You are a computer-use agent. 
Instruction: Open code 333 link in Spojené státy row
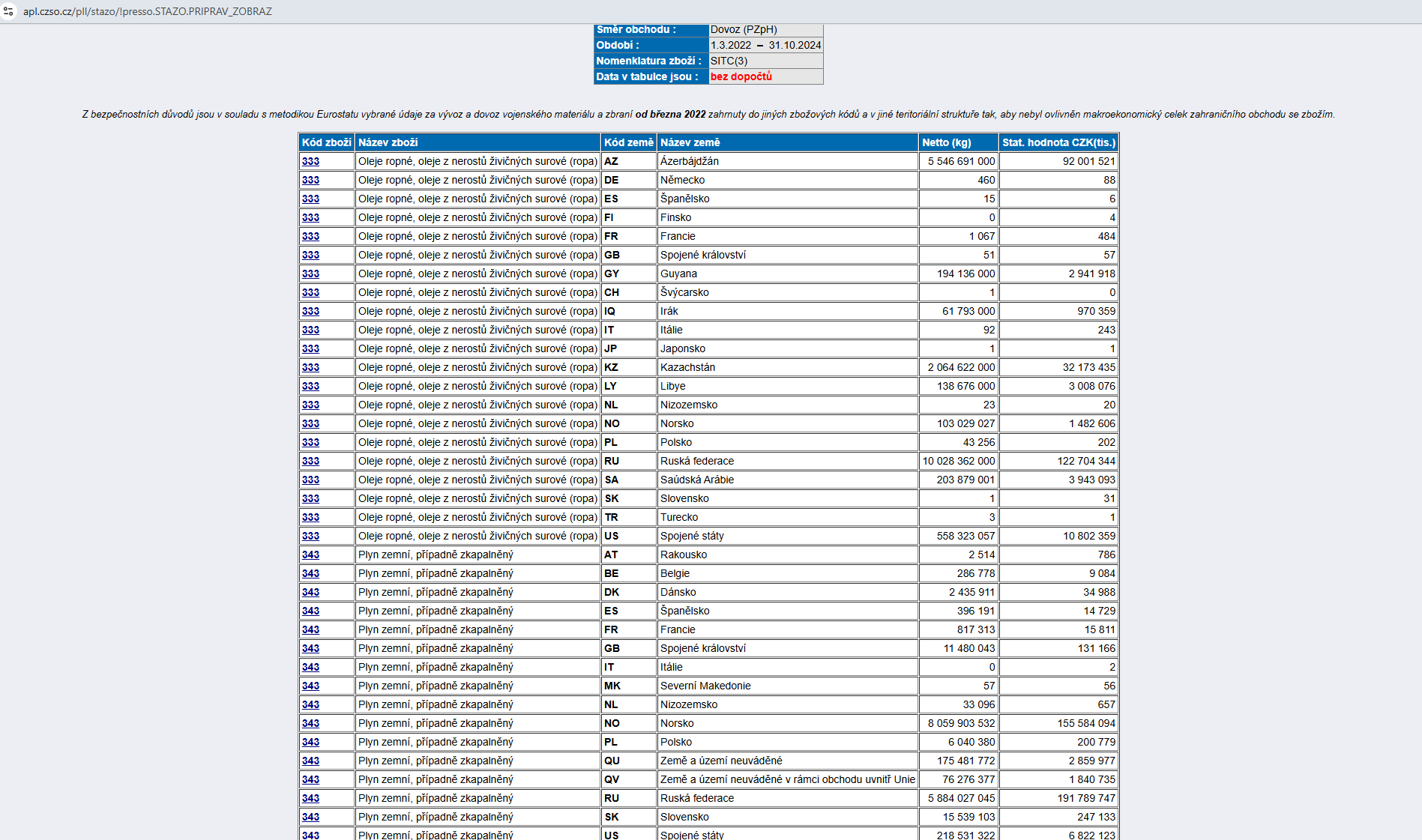[310, 536]
